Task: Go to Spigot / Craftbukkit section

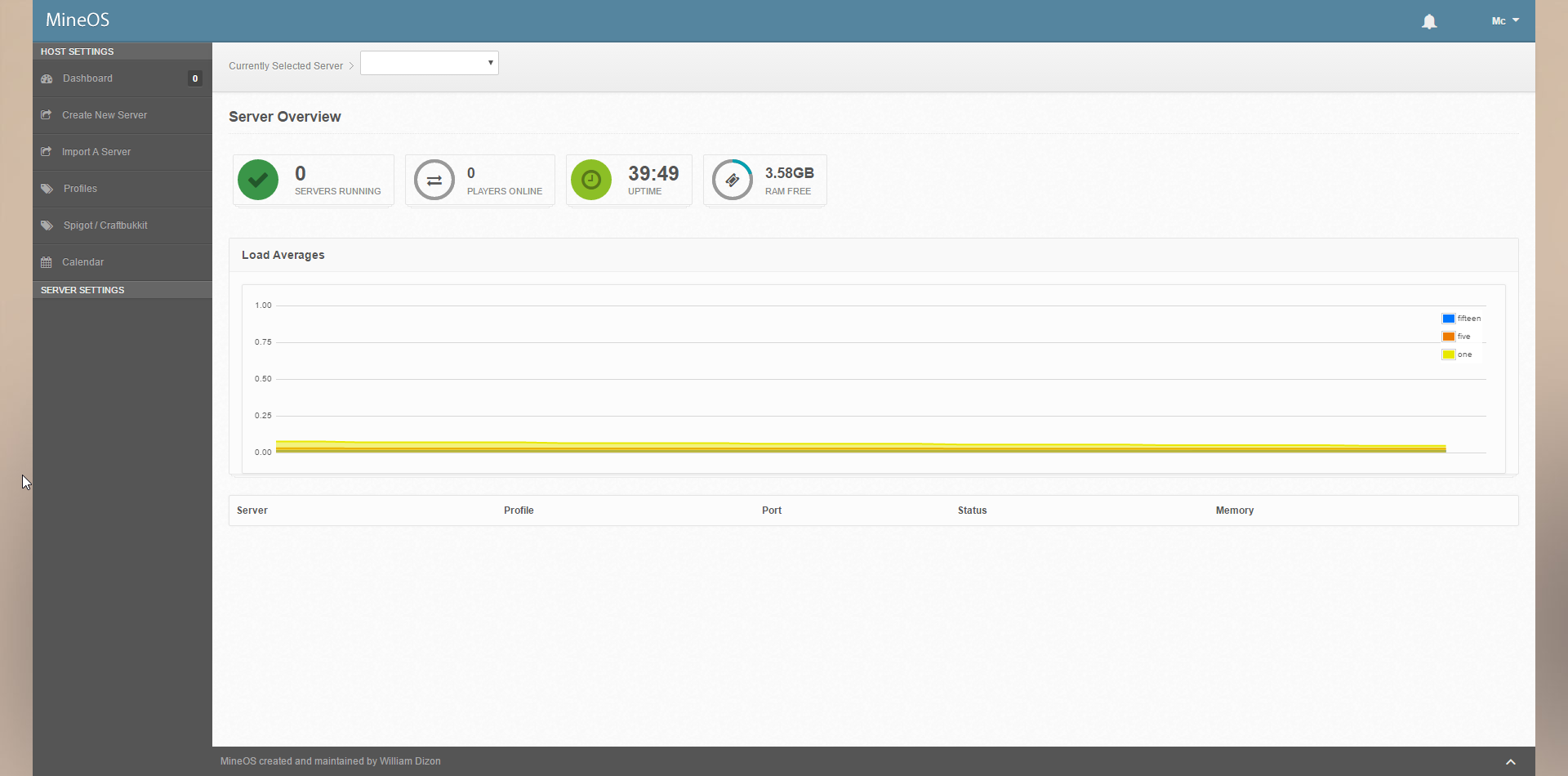Action: 105,225
